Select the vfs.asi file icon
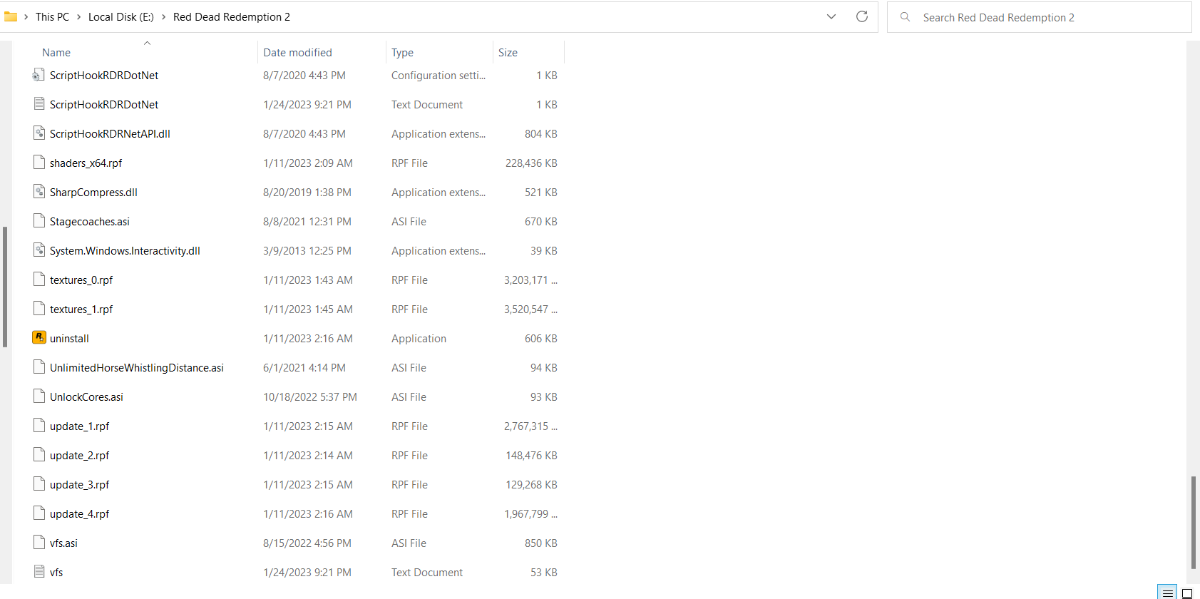The height and width of the screenshot is (599, 1200). tap(39, 543)
